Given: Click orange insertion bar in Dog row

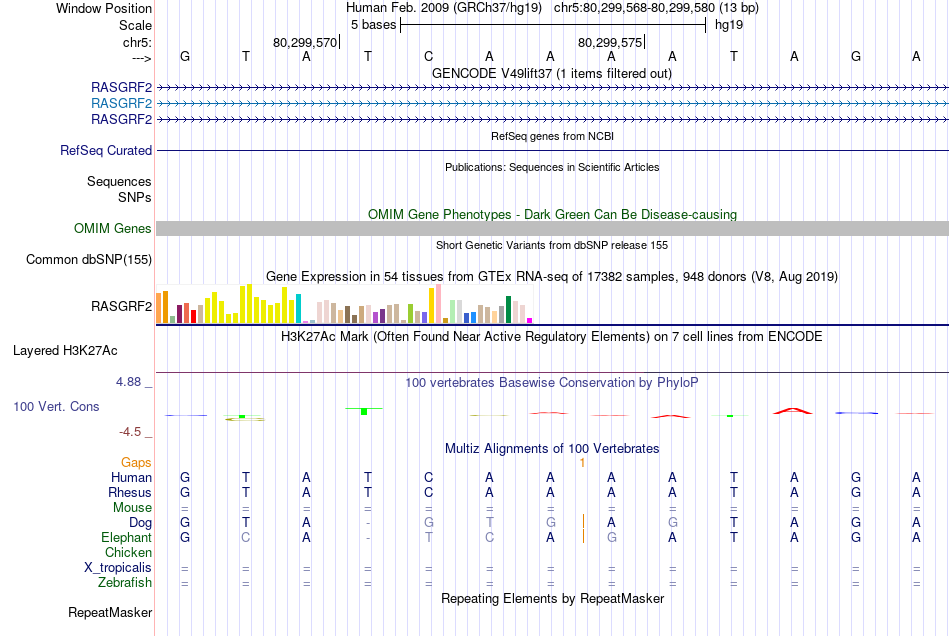Looking at the screenshot, I should pyautogui.click(x=583, y=522).
